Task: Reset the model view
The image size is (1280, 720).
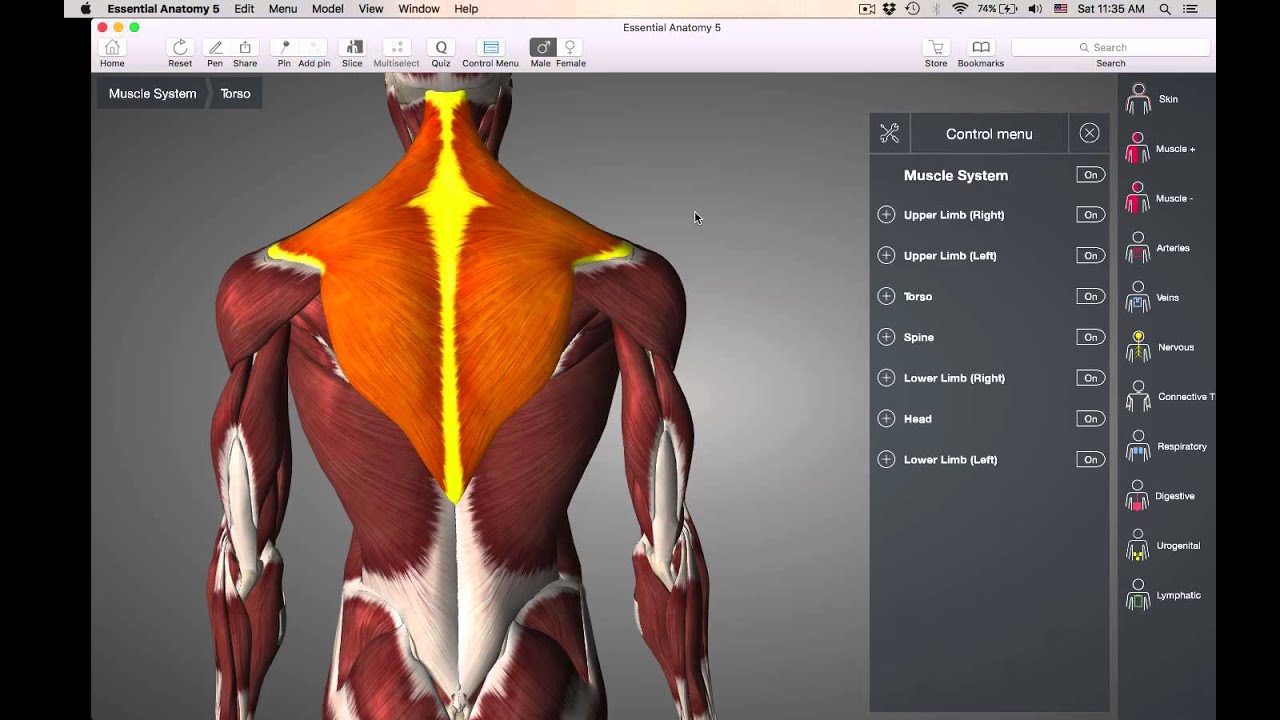Action: pyautogui.click(x=180, y=53)
